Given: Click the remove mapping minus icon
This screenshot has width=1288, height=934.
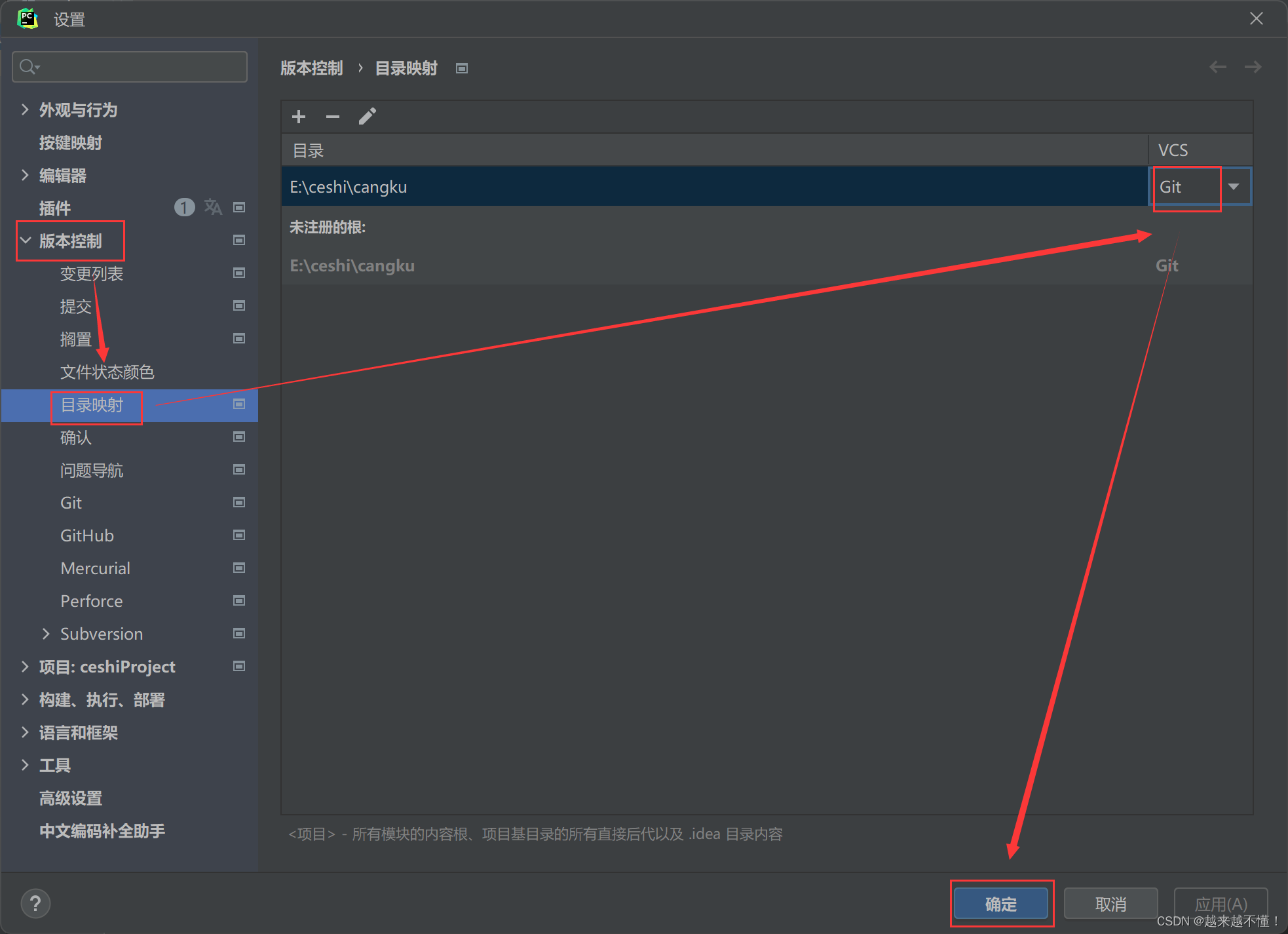Looking at the screenshot, I should pyautogui.click(x=333, y=117).
